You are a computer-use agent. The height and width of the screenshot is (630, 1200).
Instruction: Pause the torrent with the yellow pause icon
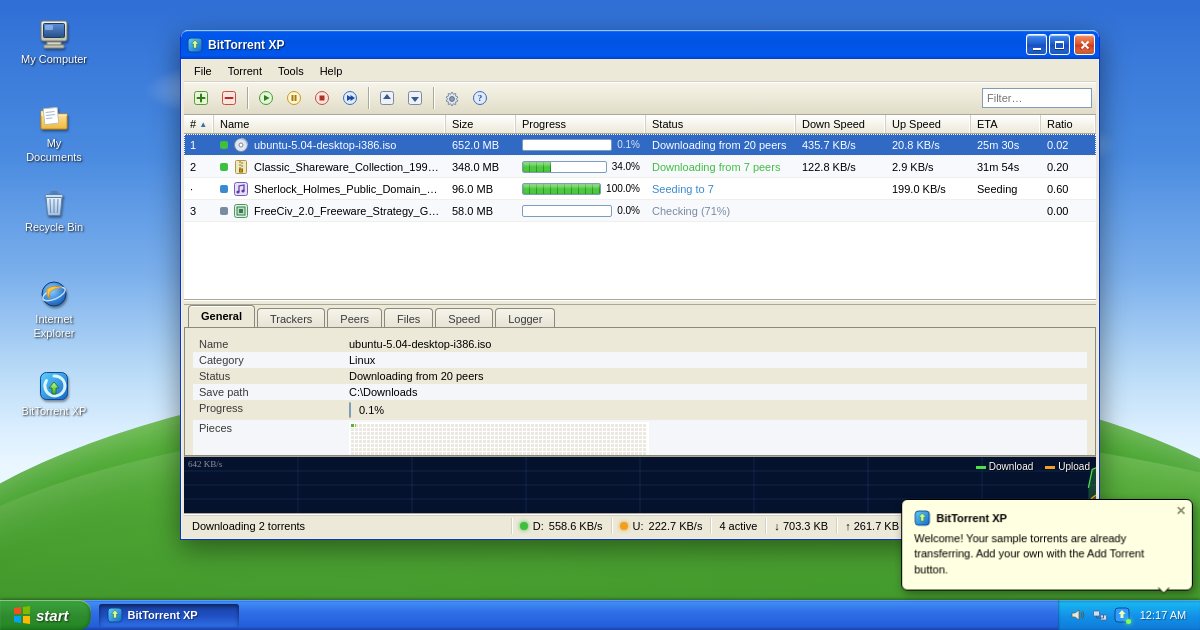pos(294,98)
